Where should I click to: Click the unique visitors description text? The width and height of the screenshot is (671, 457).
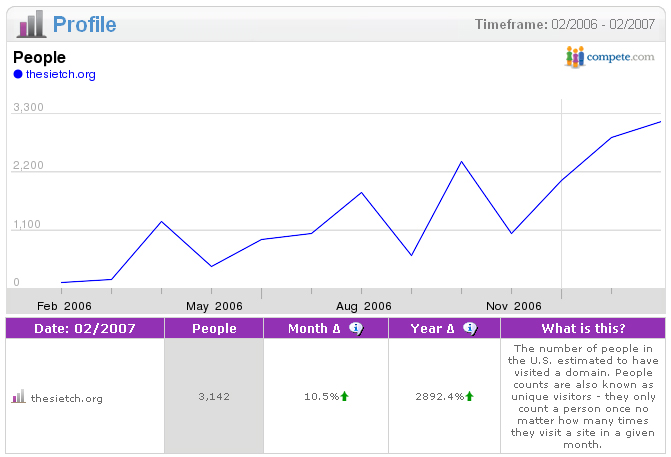point(583,396)
